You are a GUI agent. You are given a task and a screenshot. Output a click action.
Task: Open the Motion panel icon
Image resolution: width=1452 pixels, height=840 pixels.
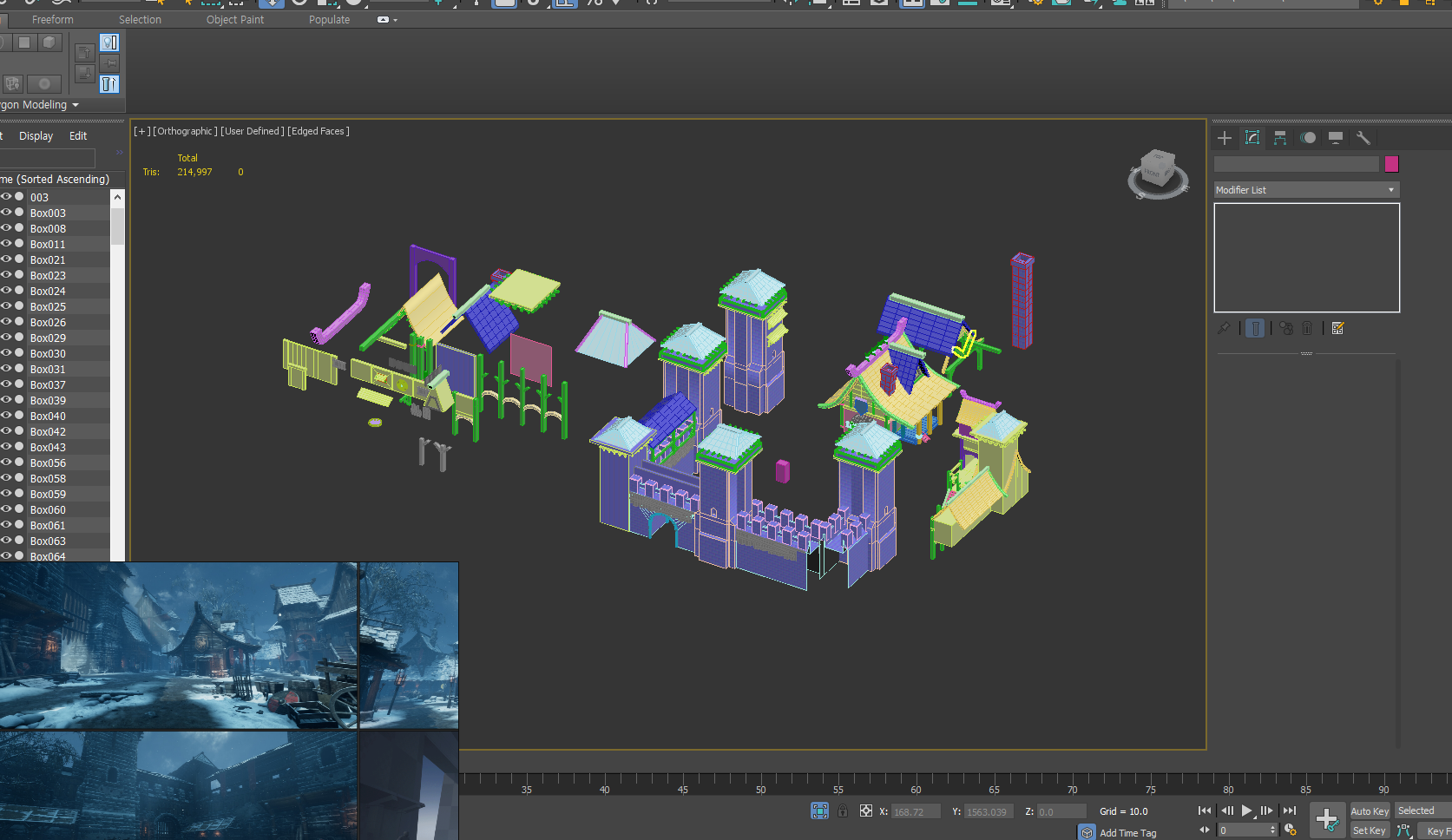[x=1308, y=138]
